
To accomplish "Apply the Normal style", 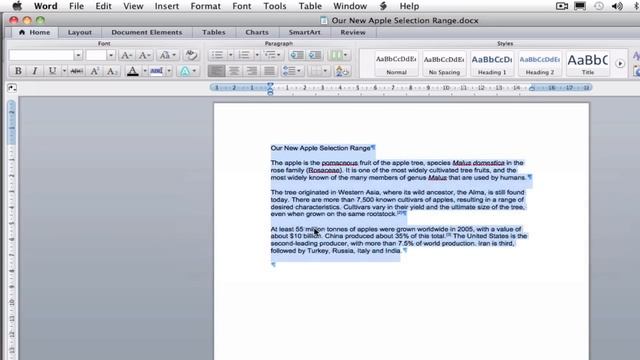I will click(x=396, y=64).
